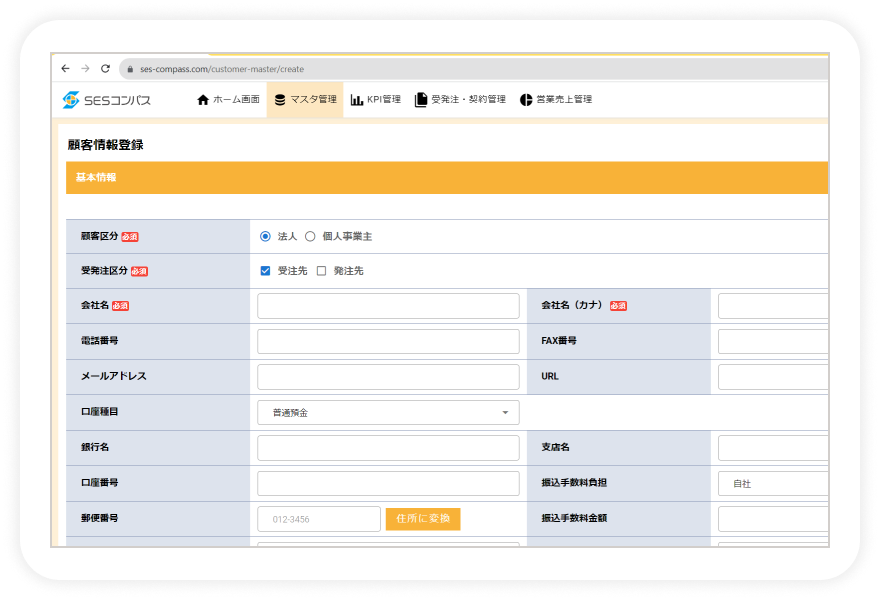Click the 受発注区分 label
880x600 pixels.
tap(104, 271)
